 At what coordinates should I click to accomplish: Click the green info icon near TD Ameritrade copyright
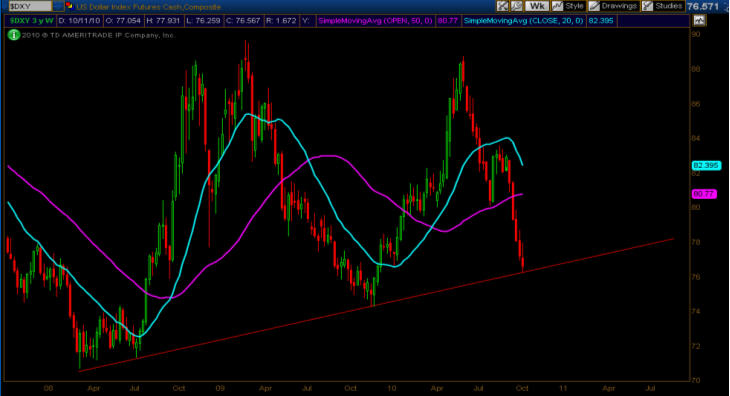coord(14,35)
